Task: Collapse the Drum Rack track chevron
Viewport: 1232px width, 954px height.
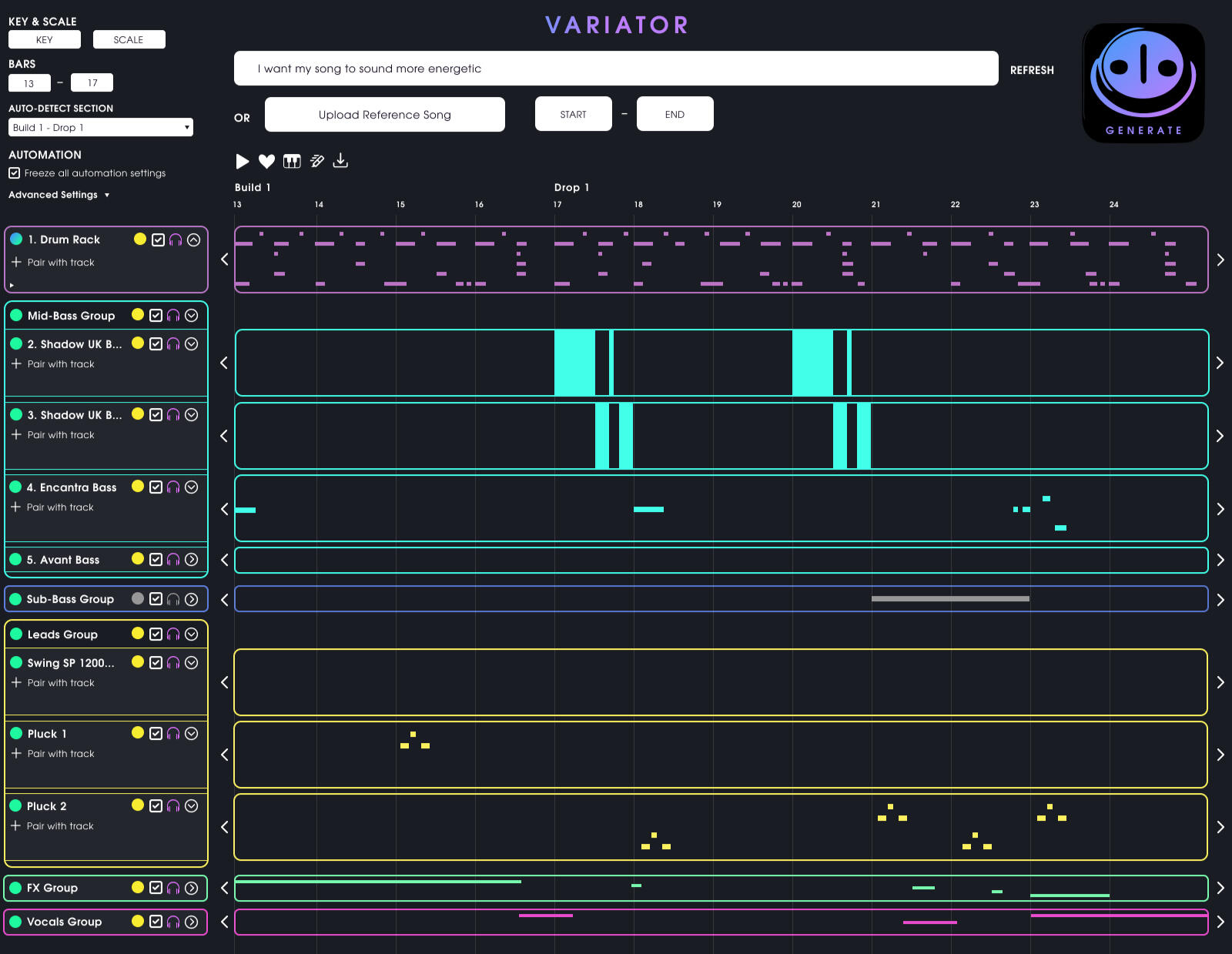Action: [x=194, y=239]
